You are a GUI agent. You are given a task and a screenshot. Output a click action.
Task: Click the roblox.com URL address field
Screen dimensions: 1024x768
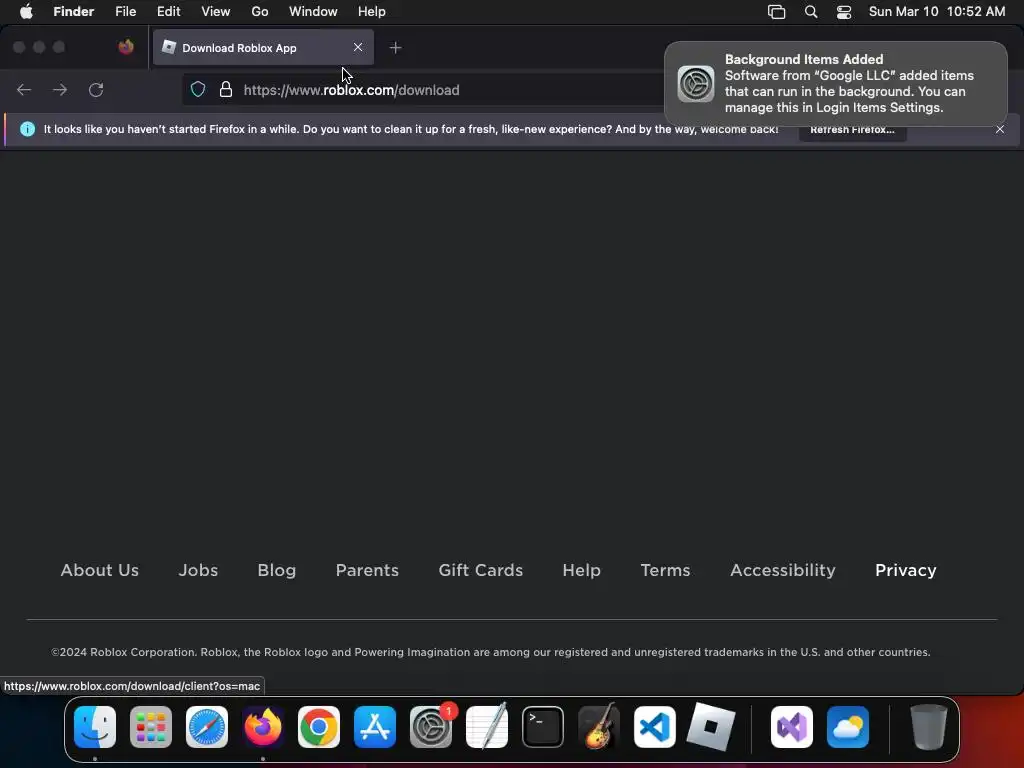click(424, 90)
